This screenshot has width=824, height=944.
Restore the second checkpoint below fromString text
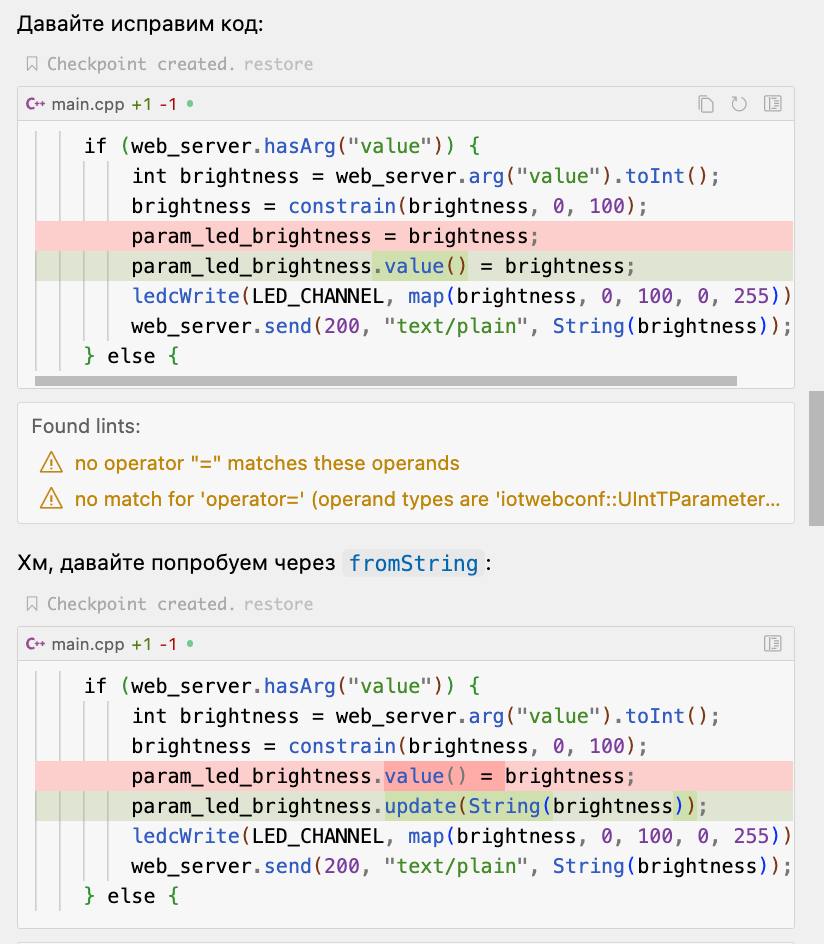click(x=278, y=604)
